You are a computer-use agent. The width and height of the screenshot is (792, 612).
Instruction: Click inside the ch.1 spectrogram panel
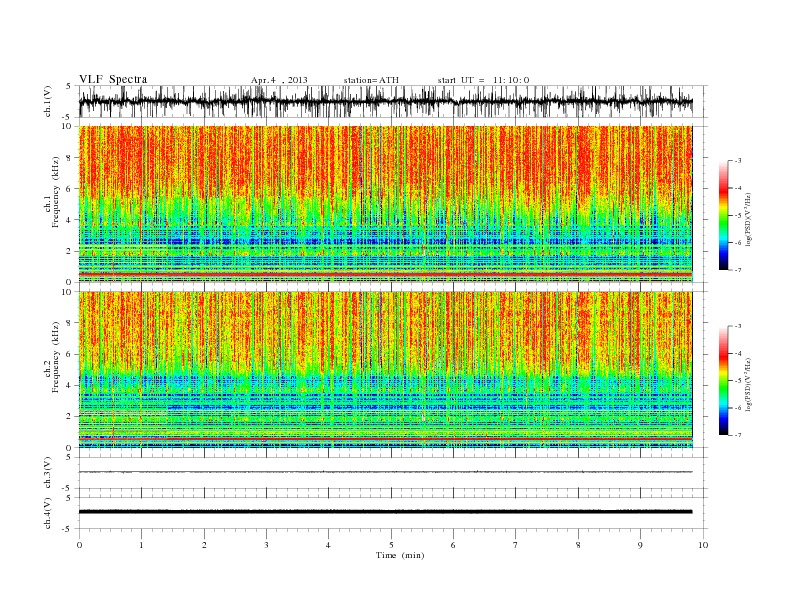pyautogui.click(x=385, y=204)
